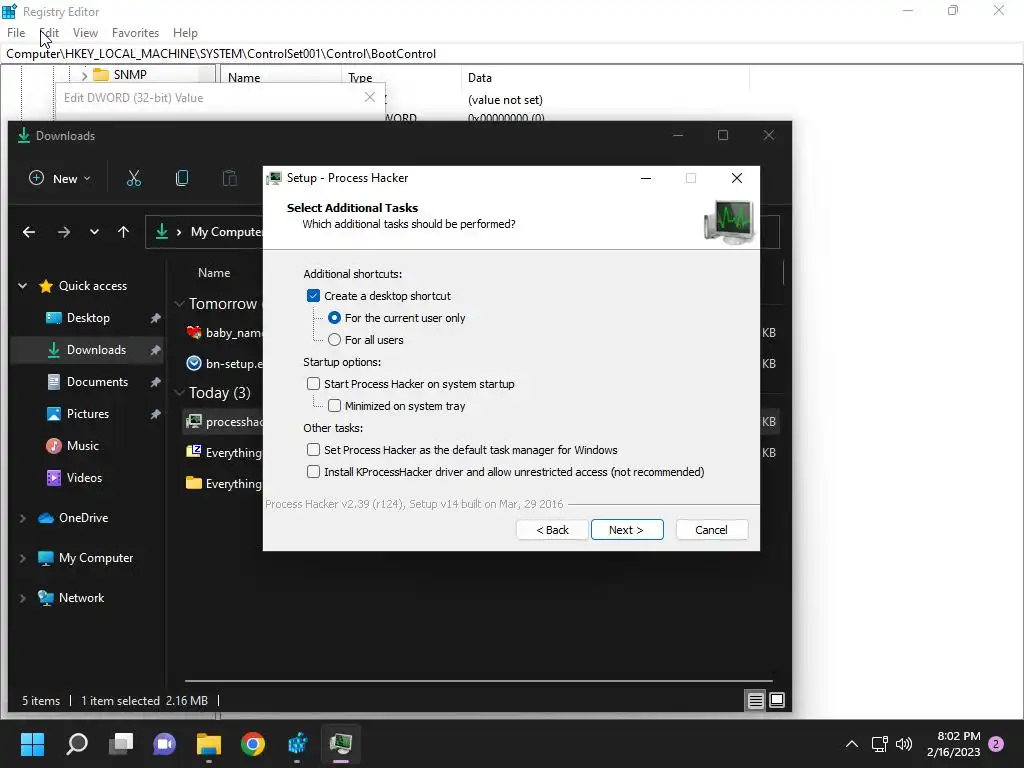
Task: Open the File menu in Registry Editor
Action: pyautogui.click(x=16, y=33)
